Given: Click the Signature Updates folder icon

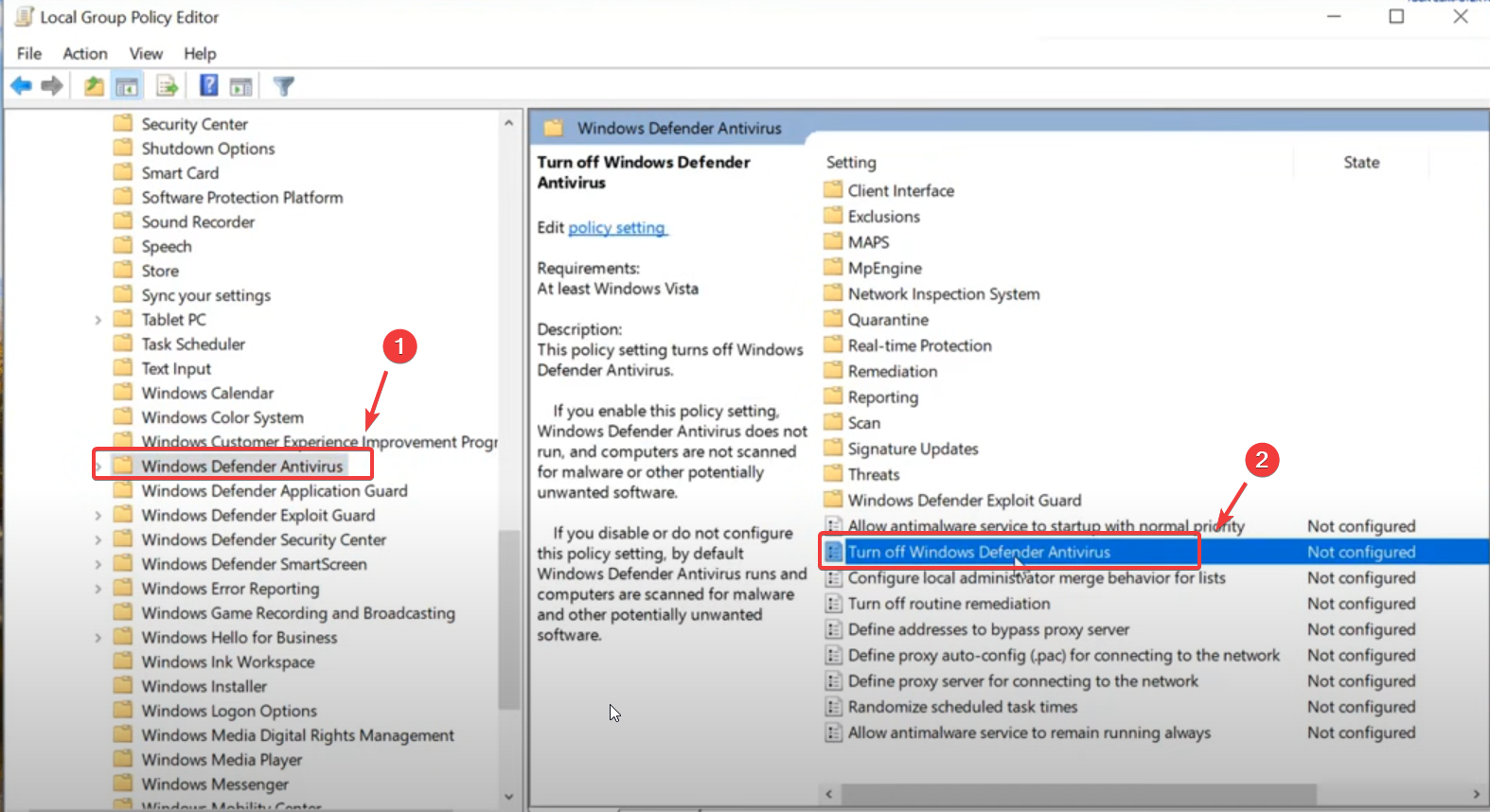Looking at the screenshot, I should click(833, 449).
